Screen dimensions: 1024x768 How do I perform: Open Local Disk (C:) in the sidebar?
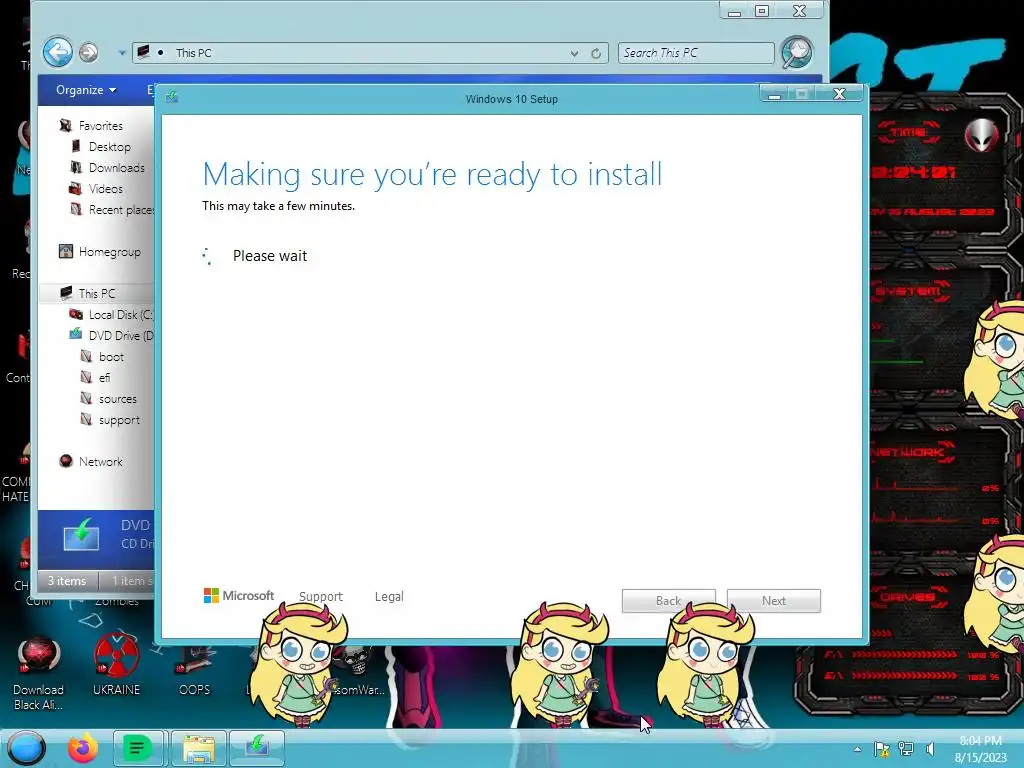tap(121, 315)
